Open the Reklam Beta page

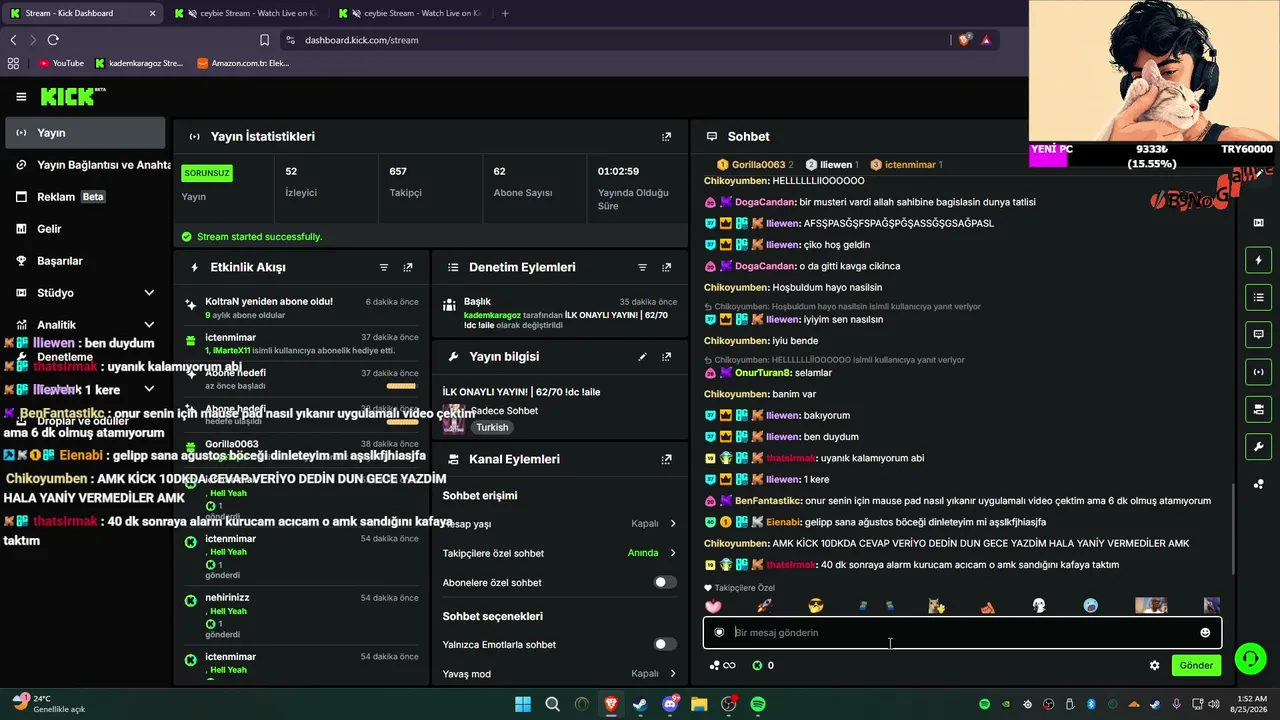86,197
